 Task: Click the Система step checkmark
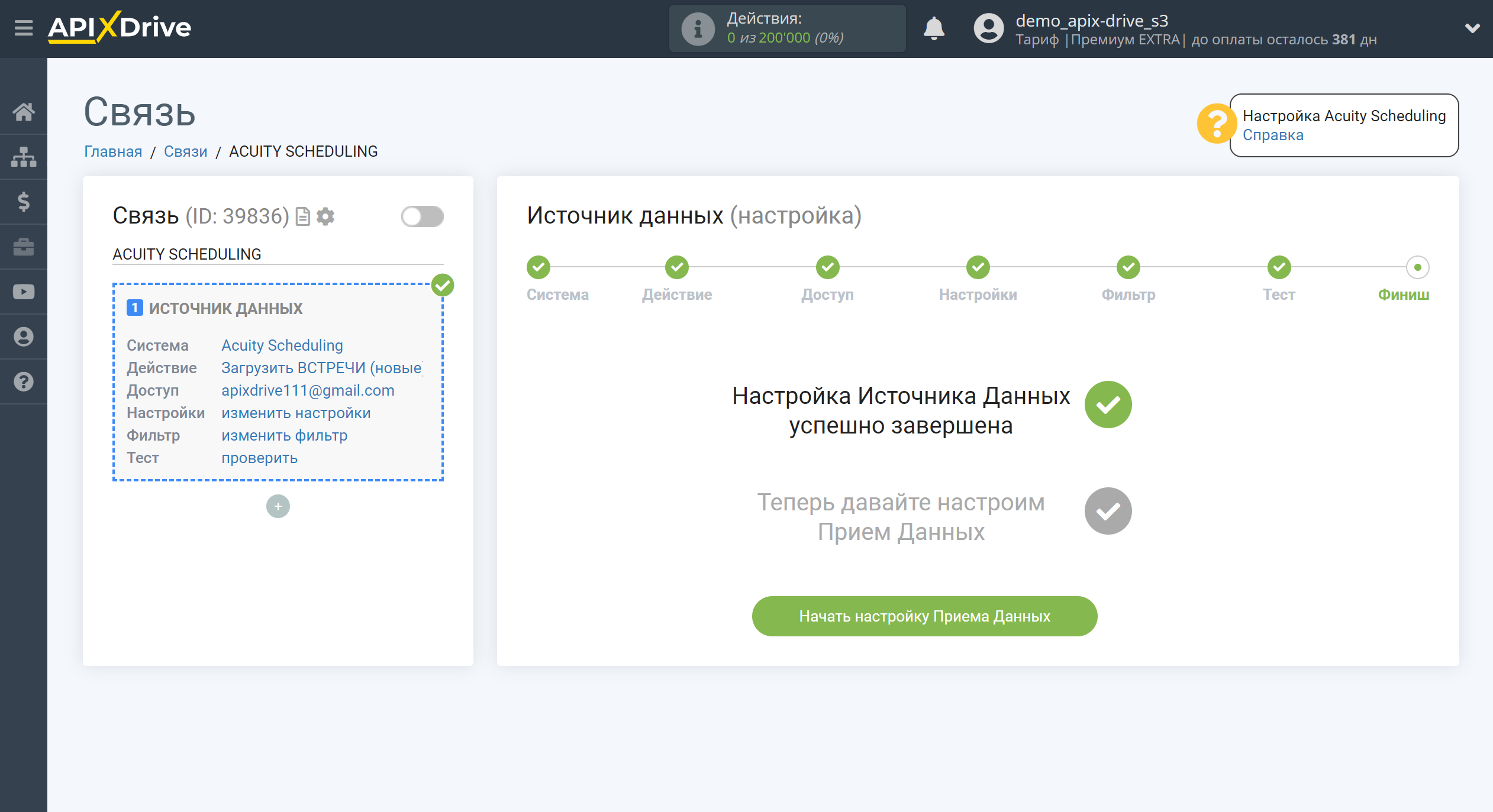(538, 267)
